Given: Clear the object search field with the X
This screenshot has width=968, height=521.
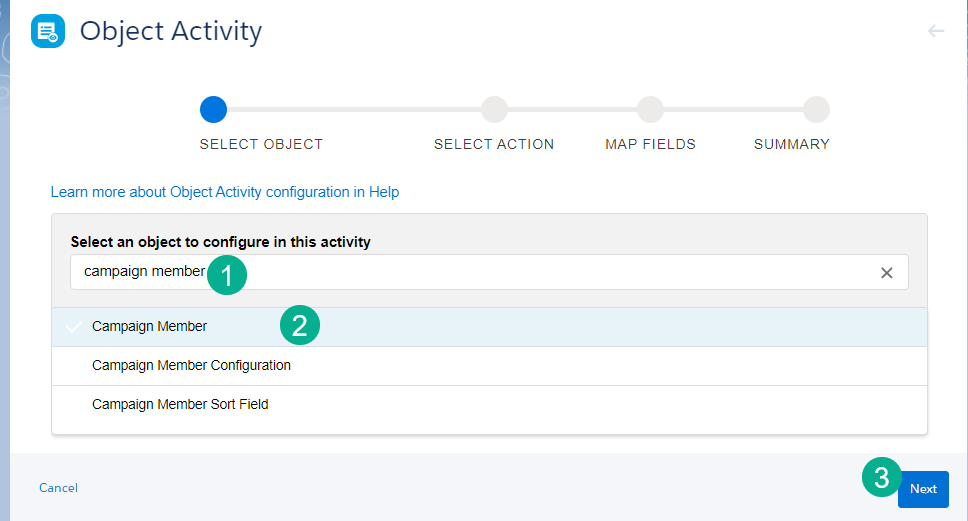Looking at the screenshot, I should pyautogui.click(x=886, y=273).
